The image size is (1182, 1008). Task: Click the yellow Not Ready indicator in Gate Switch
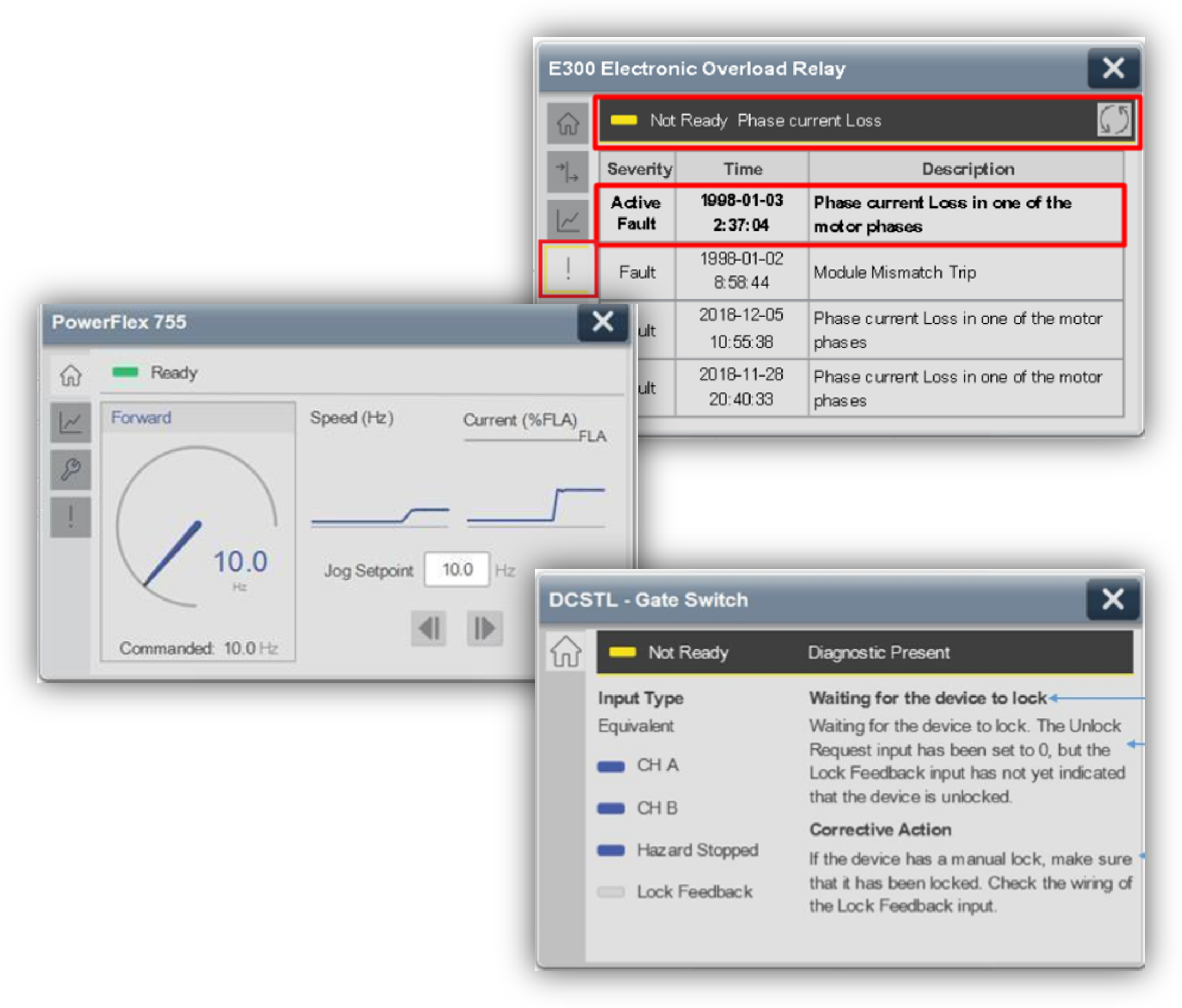click(x=622, y=652)
